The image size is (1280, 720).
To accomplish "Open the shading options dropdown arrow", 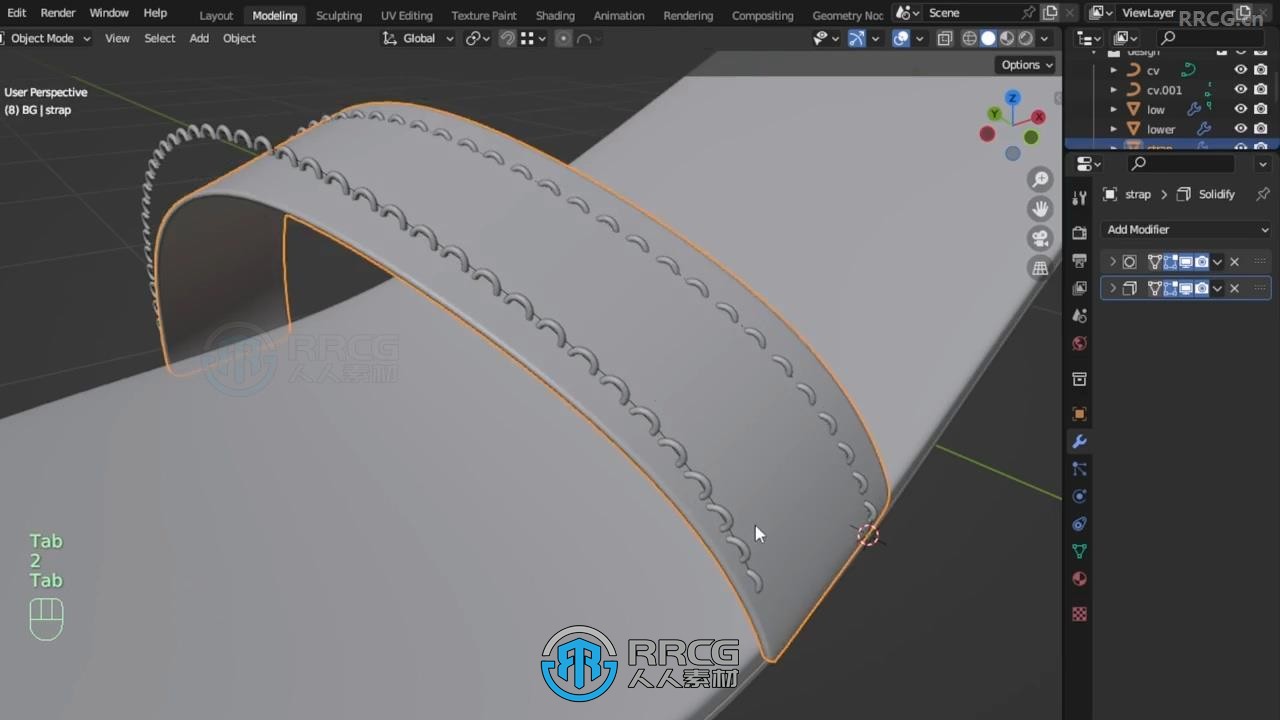I will click(1045, 38).
